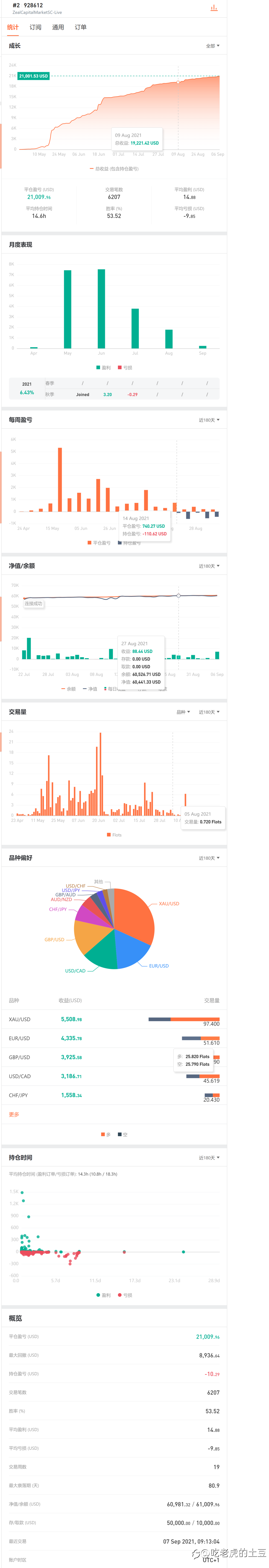Click "19,221.42 USD" in growth tooltip
The image size is (269, 1568).
click(x=145, y=143)
